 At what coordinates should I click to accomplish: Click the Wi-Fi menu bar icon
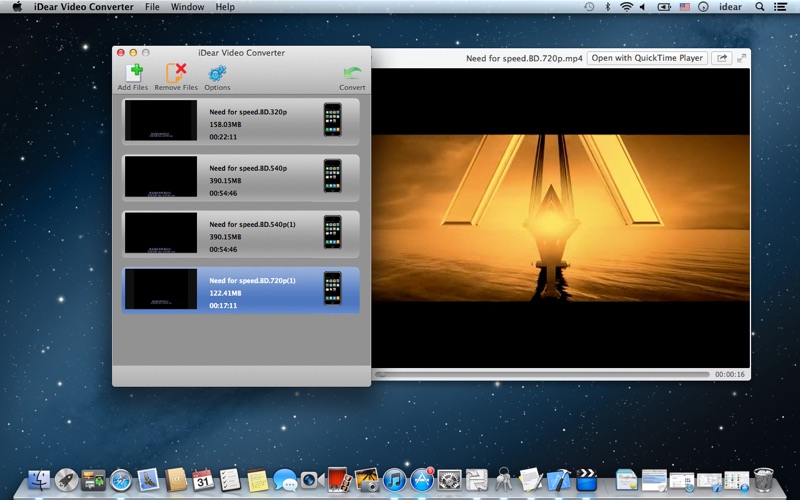point(626,7)
